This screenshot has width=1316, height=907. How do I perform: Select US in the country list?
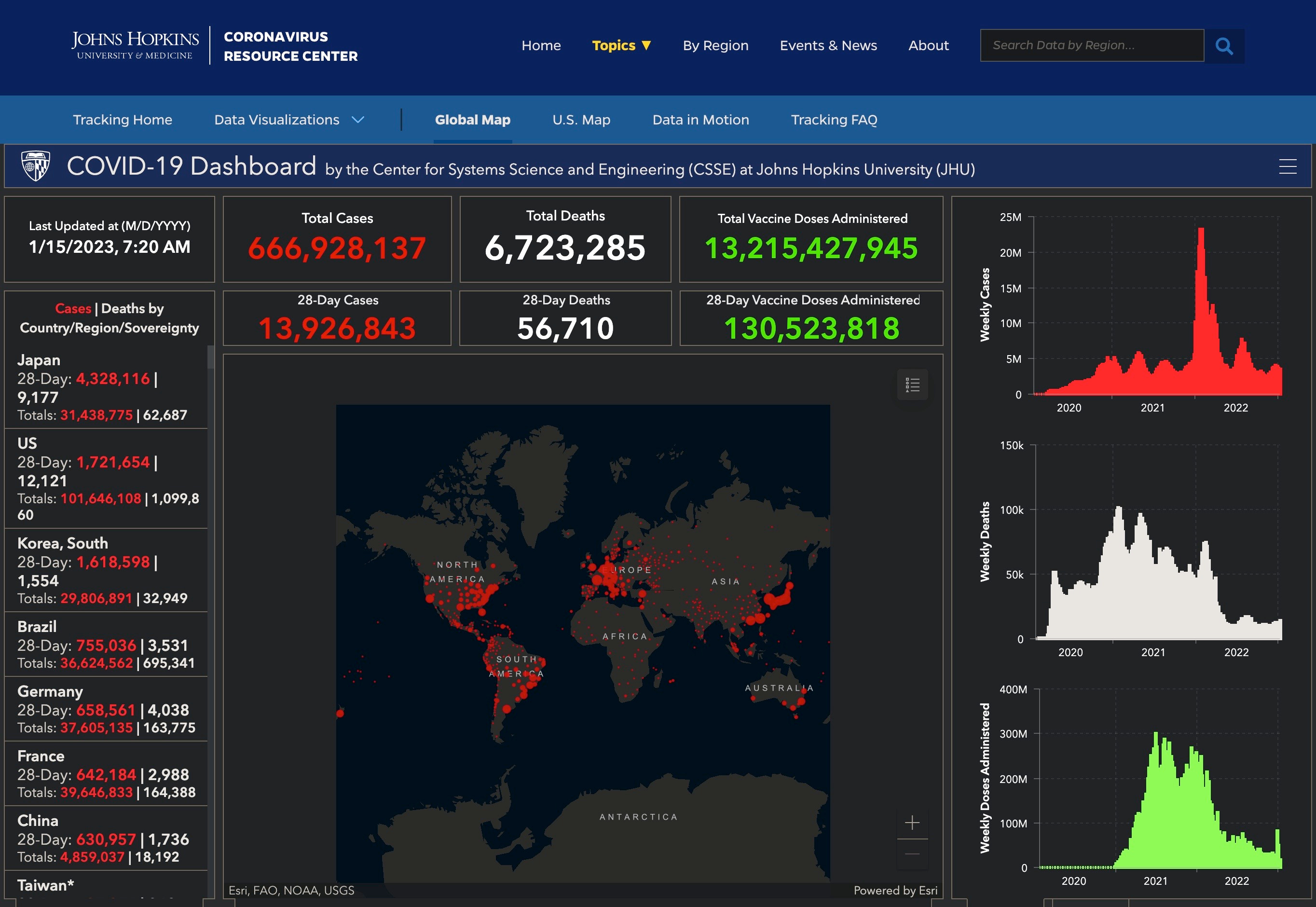pyautogui.click(x=106, y=479)
